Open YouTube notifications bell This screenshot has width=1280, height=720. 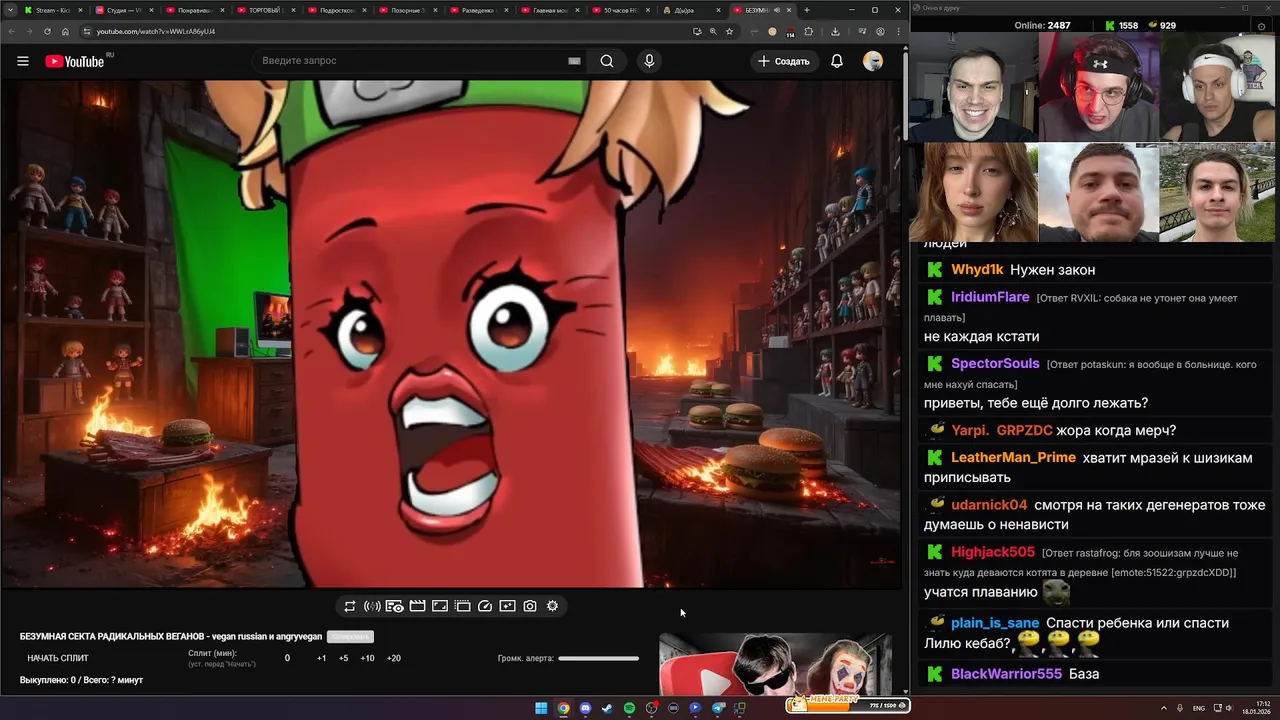pos(837,61)
